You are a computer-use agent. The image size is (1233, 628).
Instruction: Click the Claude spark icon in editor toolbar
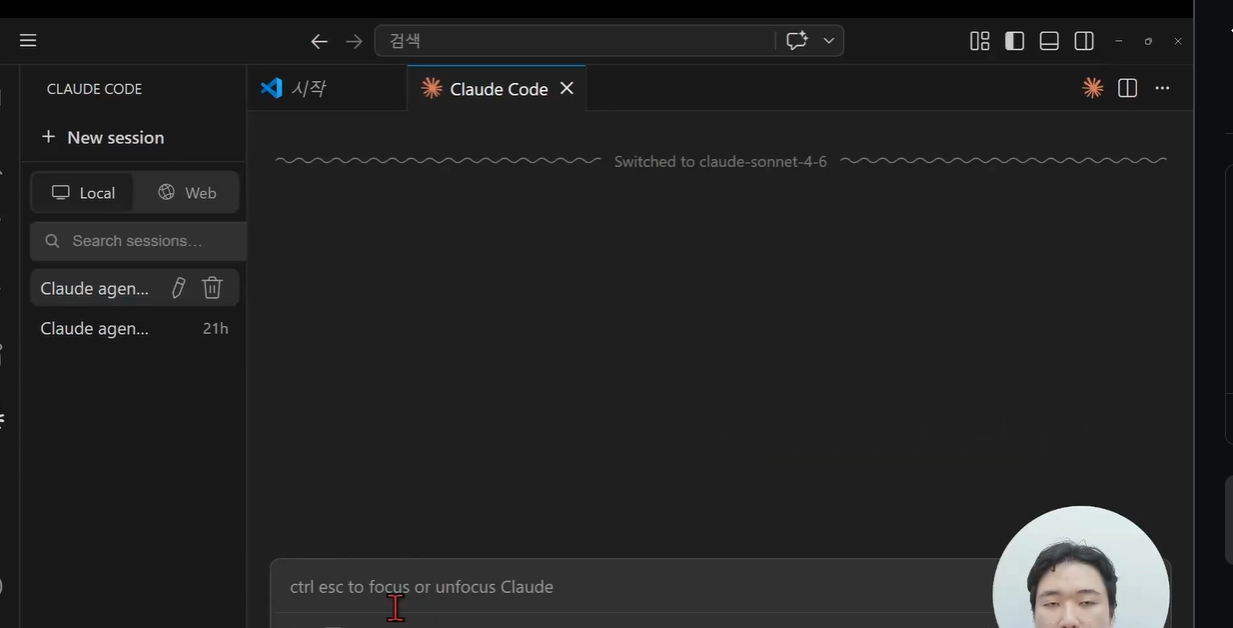1093,88
